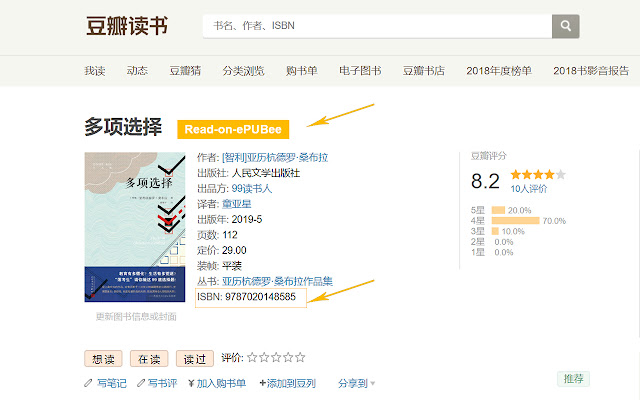Rate one star in 评价
This screenshot has height=400, width=640.
point(252,358)
